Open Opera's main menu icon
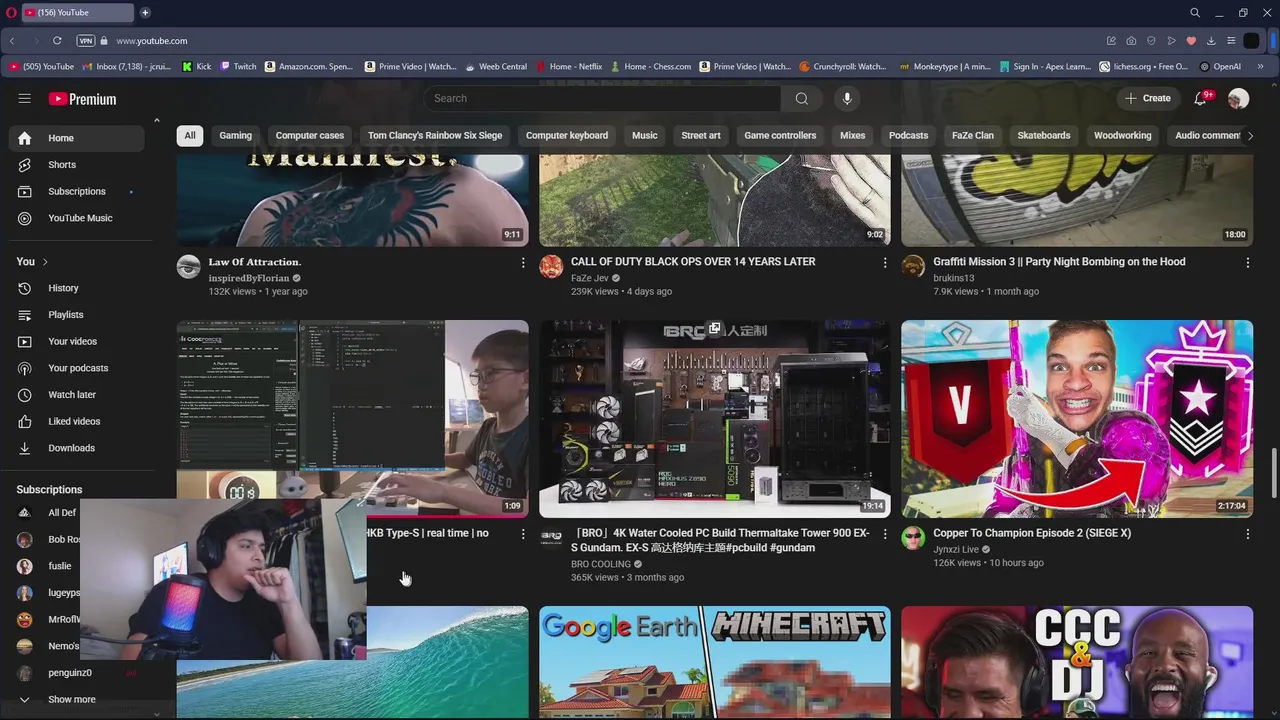Image resolution: width=1280 pixels, height=720 pixels. pyautogui.click(x=9, y=12)
